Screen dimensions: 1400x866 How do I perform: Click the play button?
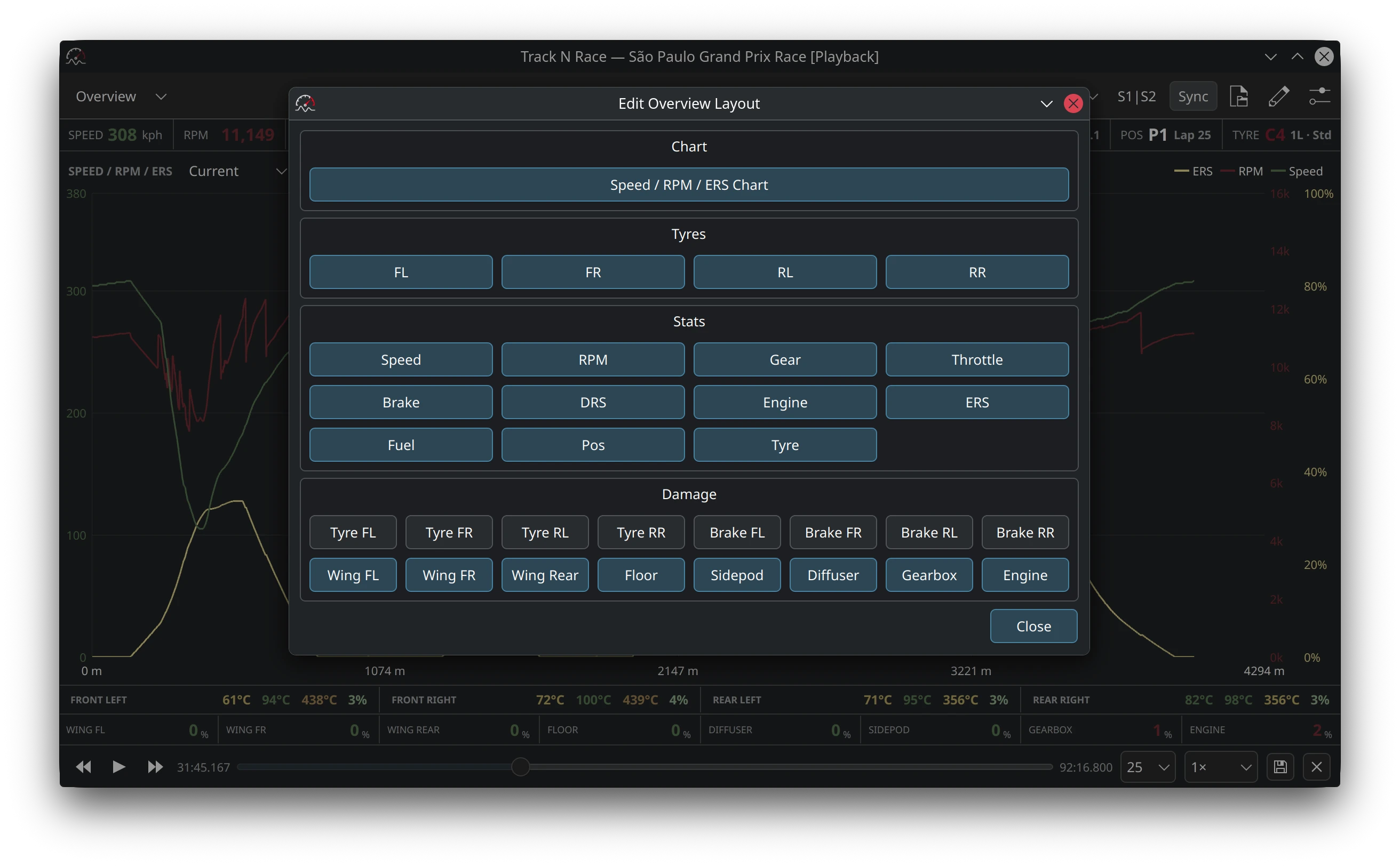118,766
